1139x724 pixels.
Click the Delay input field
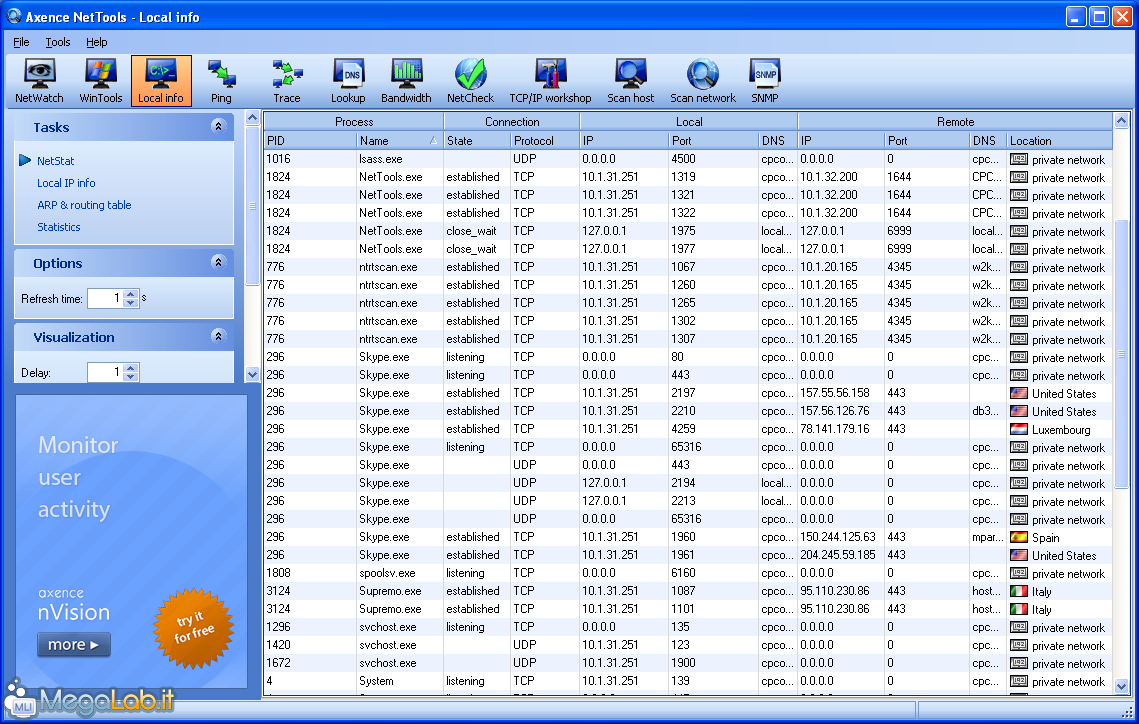105,372
